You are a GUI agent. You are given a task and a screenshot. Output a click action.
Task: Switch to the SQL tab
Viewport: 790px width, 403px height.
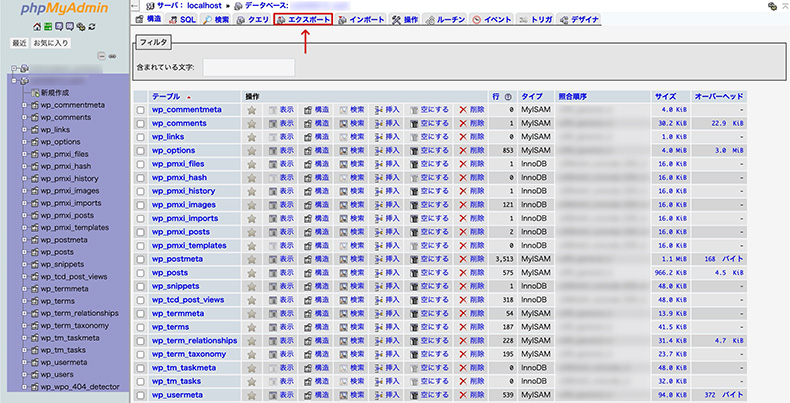coord(183,19)
